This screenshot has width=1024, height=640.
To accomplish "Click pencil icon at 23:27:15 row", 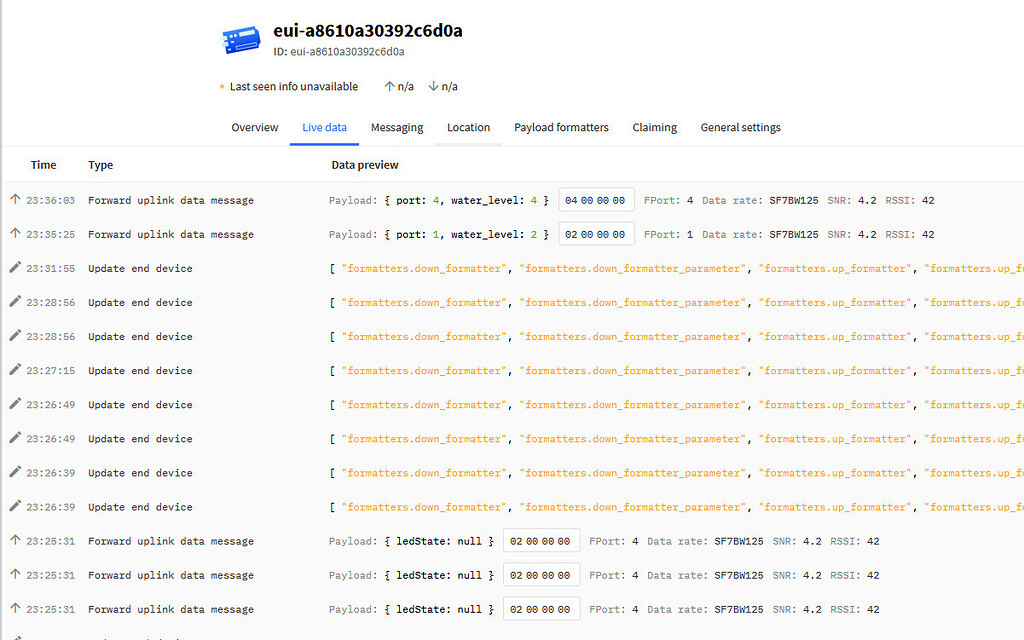I will (x=15, y=370).
